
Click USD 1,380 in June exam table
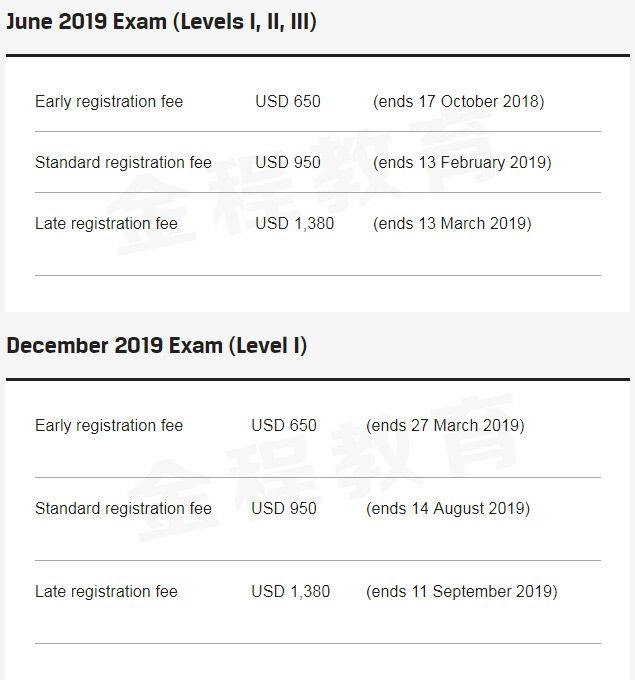click(x=295, y=223)
